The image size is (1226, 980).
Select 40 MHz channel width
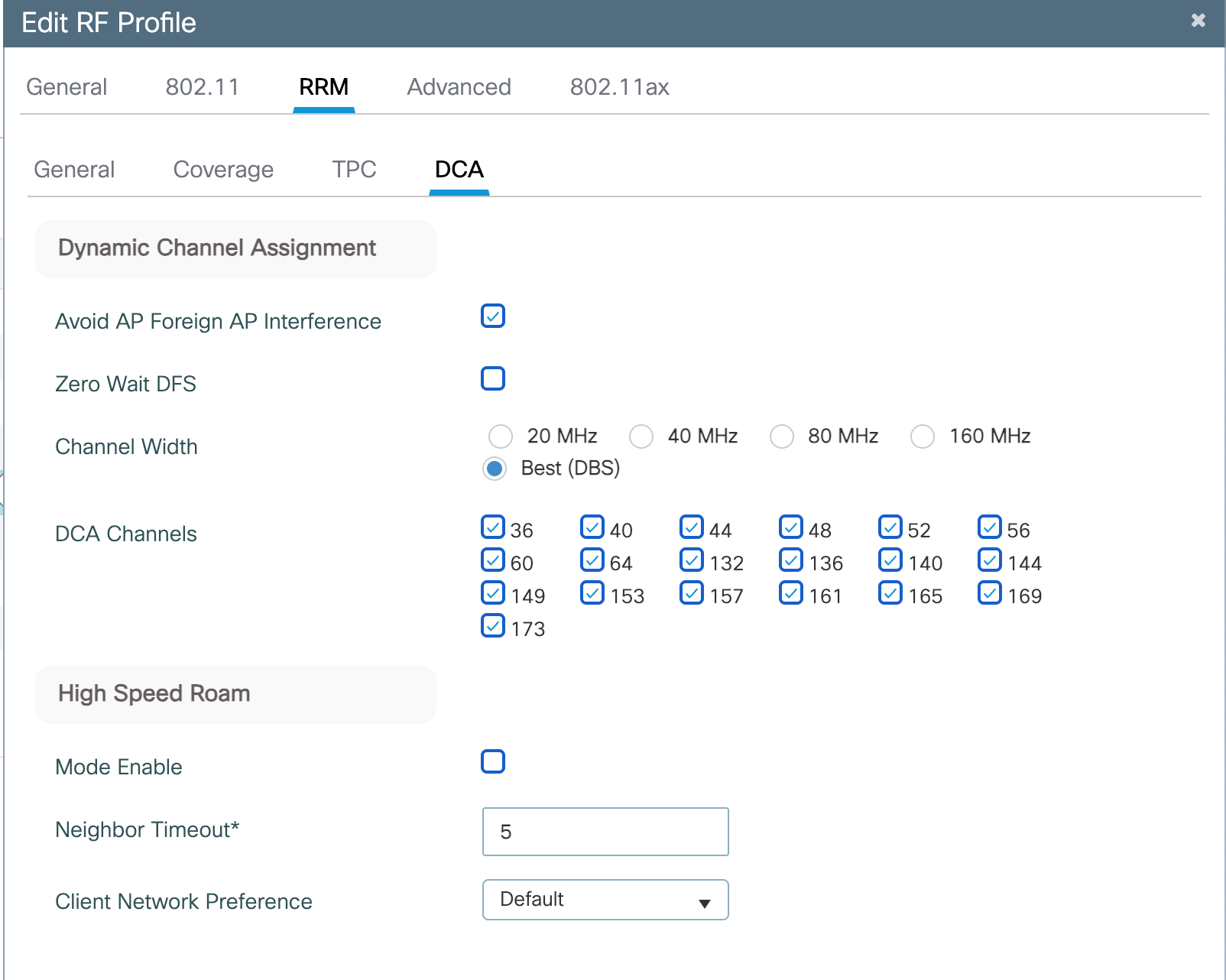[641, 436]
